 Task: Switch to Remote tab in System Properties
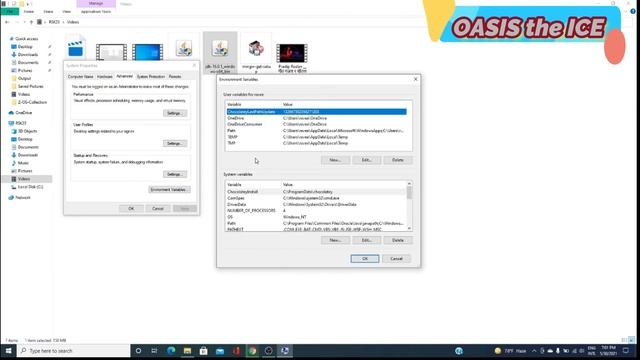(x=175, y=77)
